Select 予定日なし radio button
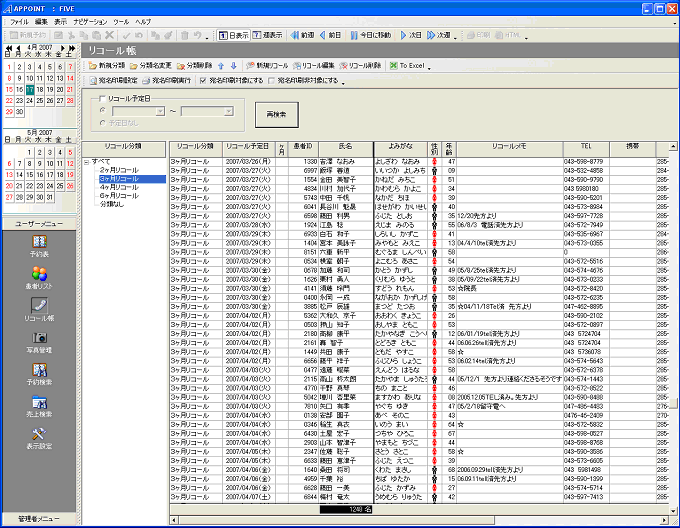 click(x=103, y=123)
